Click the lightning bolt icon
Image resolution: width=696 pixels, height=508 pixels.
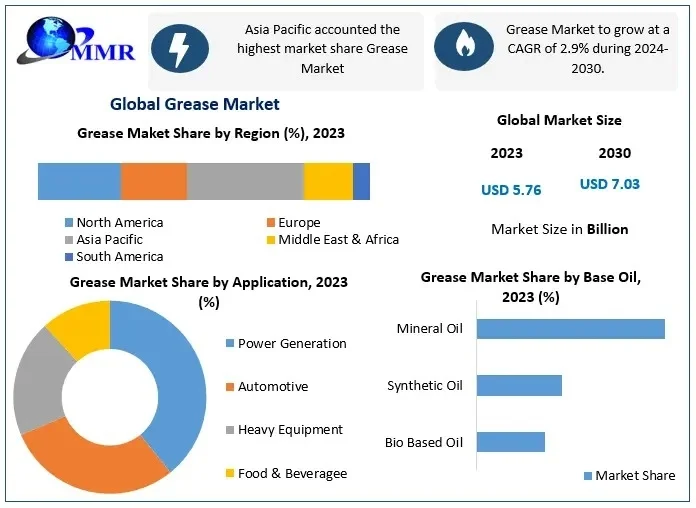point(179,48)
